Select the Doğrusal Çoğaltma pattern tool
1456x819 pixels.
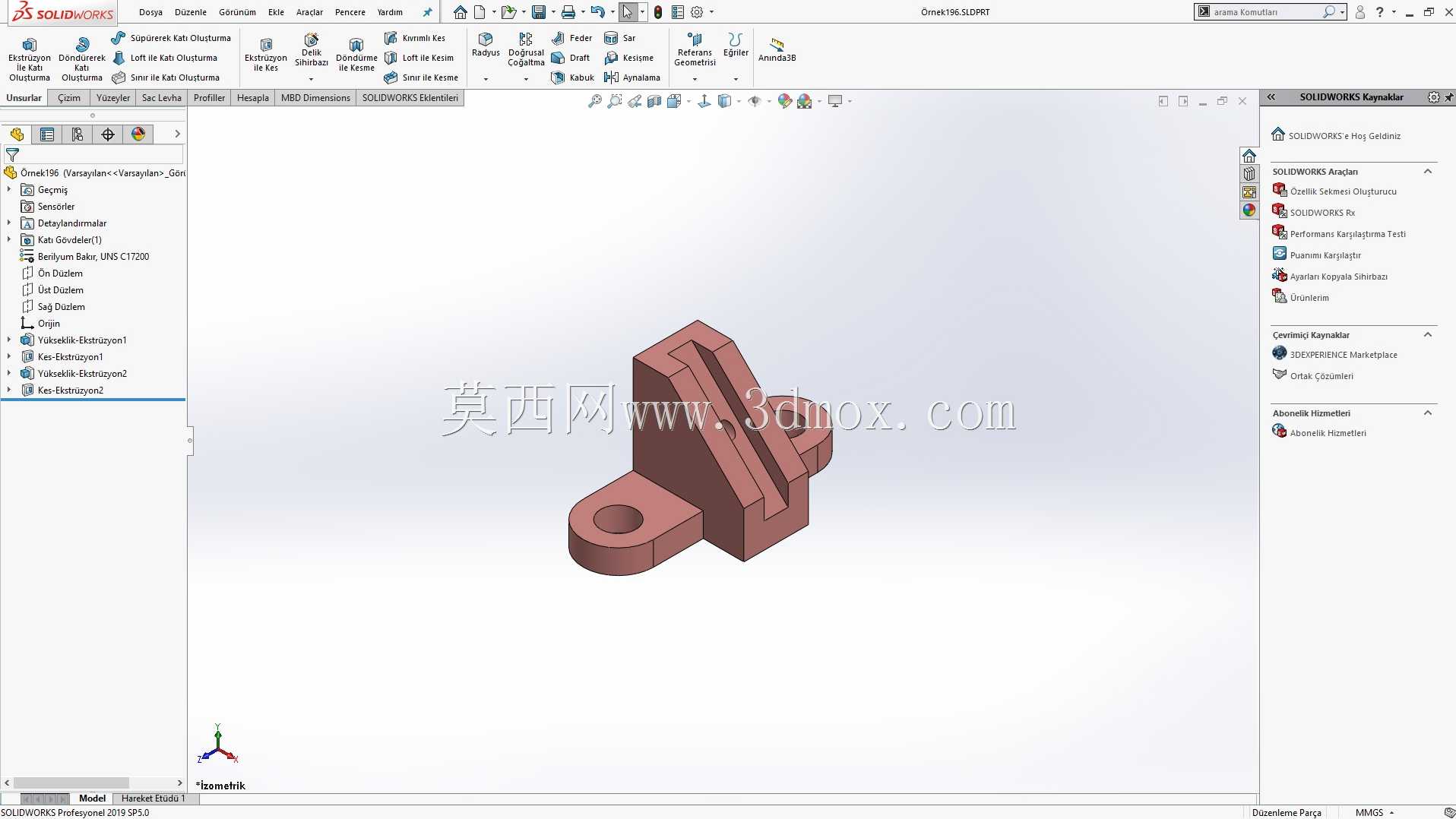[x=526, y=50]
